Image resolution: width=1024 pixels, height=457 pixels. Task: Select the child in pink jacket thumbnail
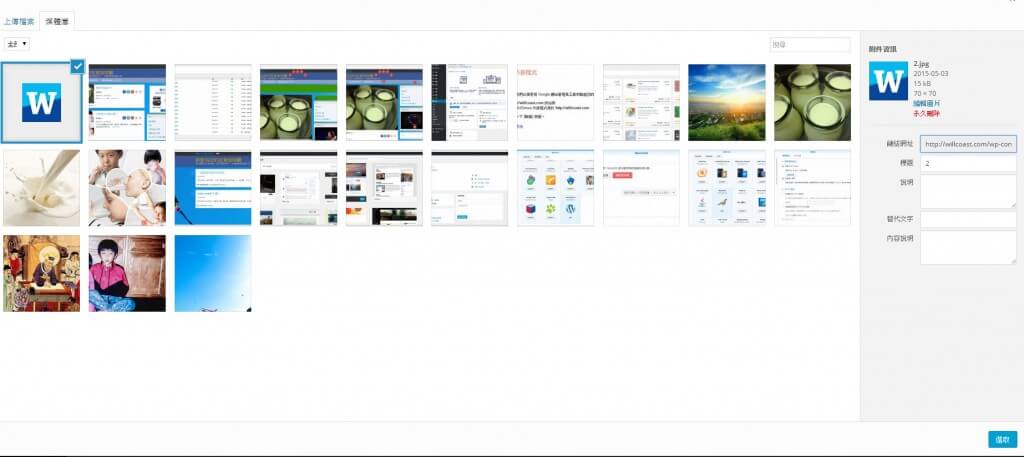coord(127,273)
